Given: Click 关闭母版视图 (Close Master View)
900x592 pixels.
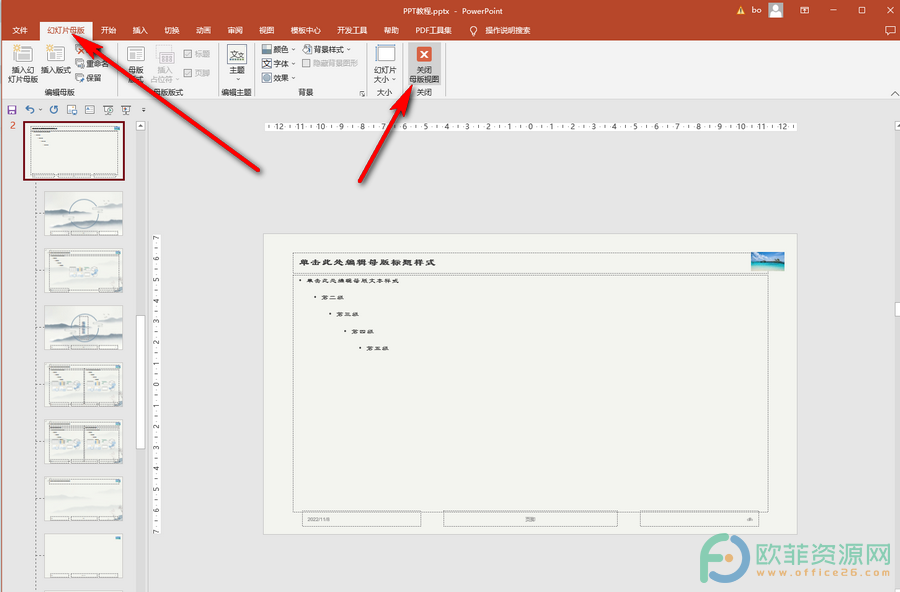Looking at the screenshot, I should click(x=424, y=64).
